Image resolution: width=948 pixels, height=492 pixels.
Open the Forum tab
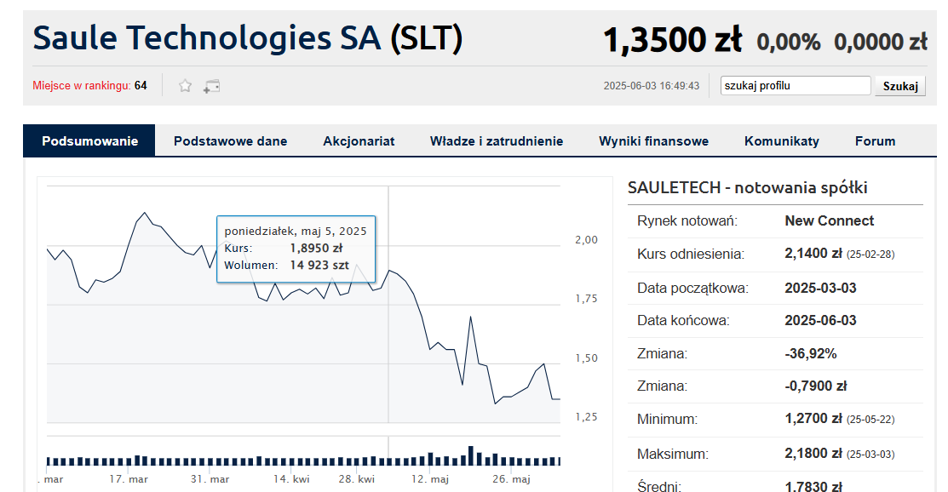pos(875,141)
